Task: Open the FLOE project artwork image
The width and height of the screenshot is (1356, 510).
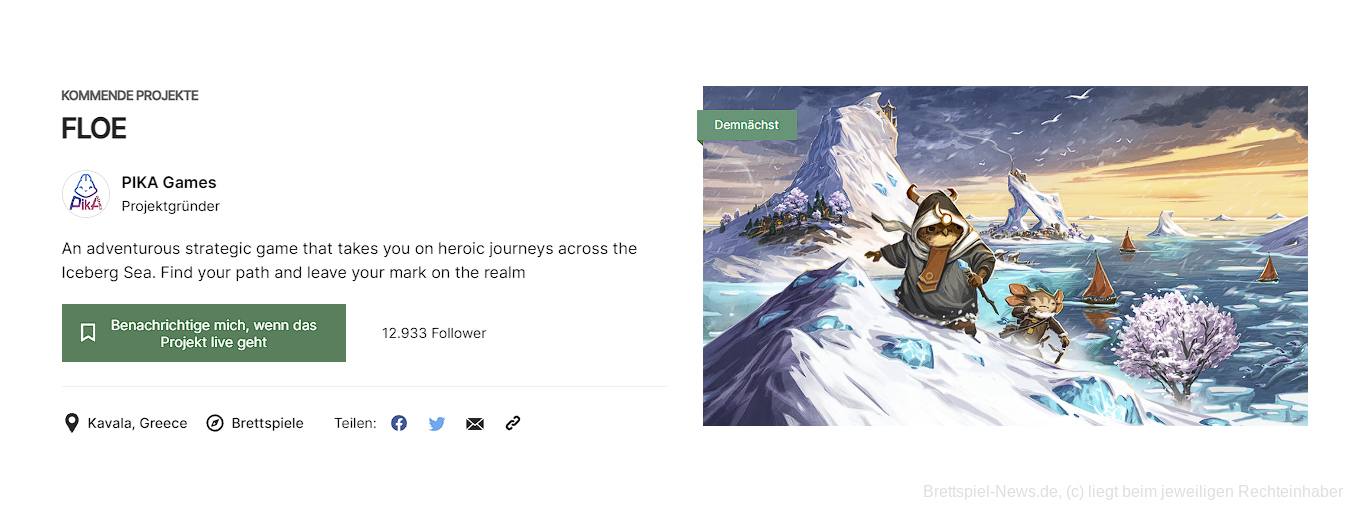Action: pyautogui.click(x=1005, y=256)
